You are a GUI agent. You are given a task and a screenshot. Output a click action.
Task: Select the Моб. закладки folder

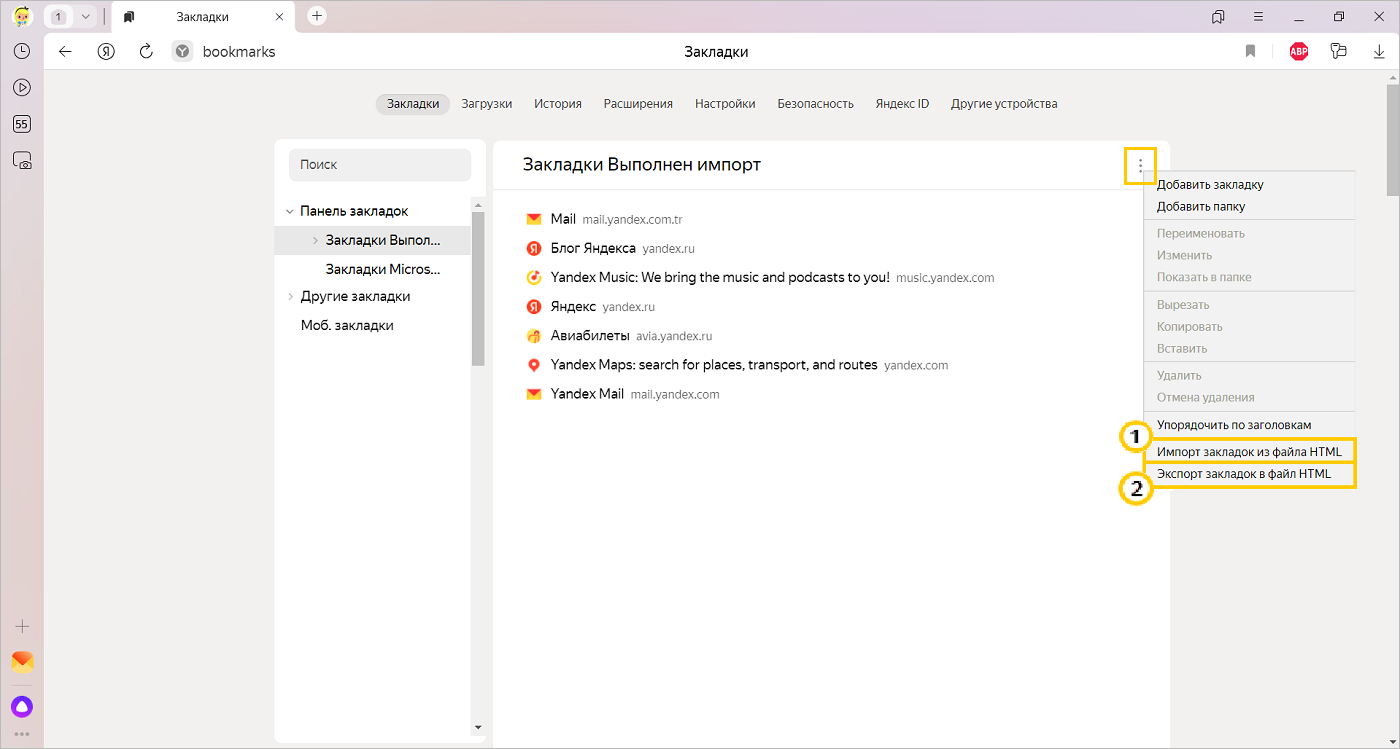click(347, 326)
